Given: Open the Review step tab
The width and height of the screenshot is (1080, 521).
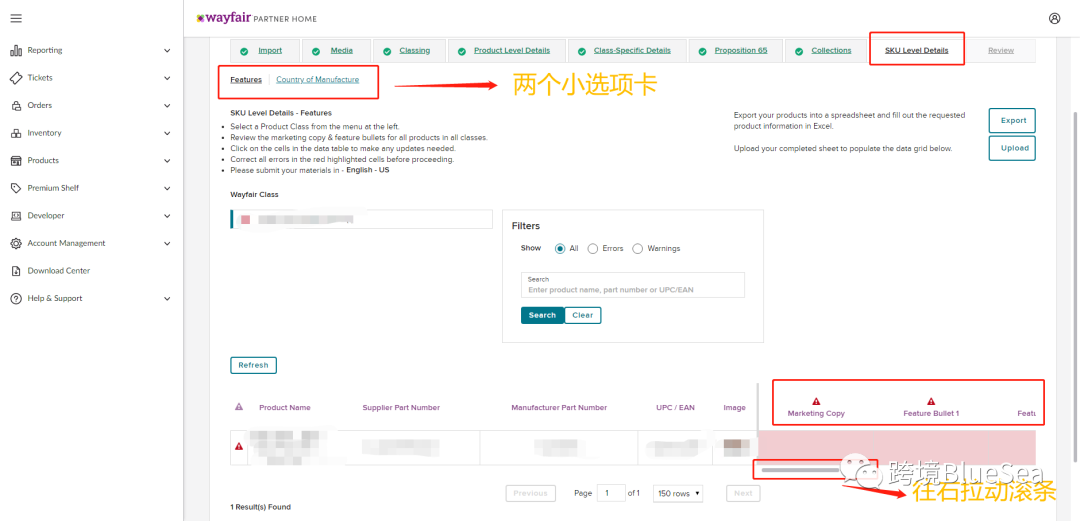Looking at the screenshot, I should click(x=1001, y=50).
